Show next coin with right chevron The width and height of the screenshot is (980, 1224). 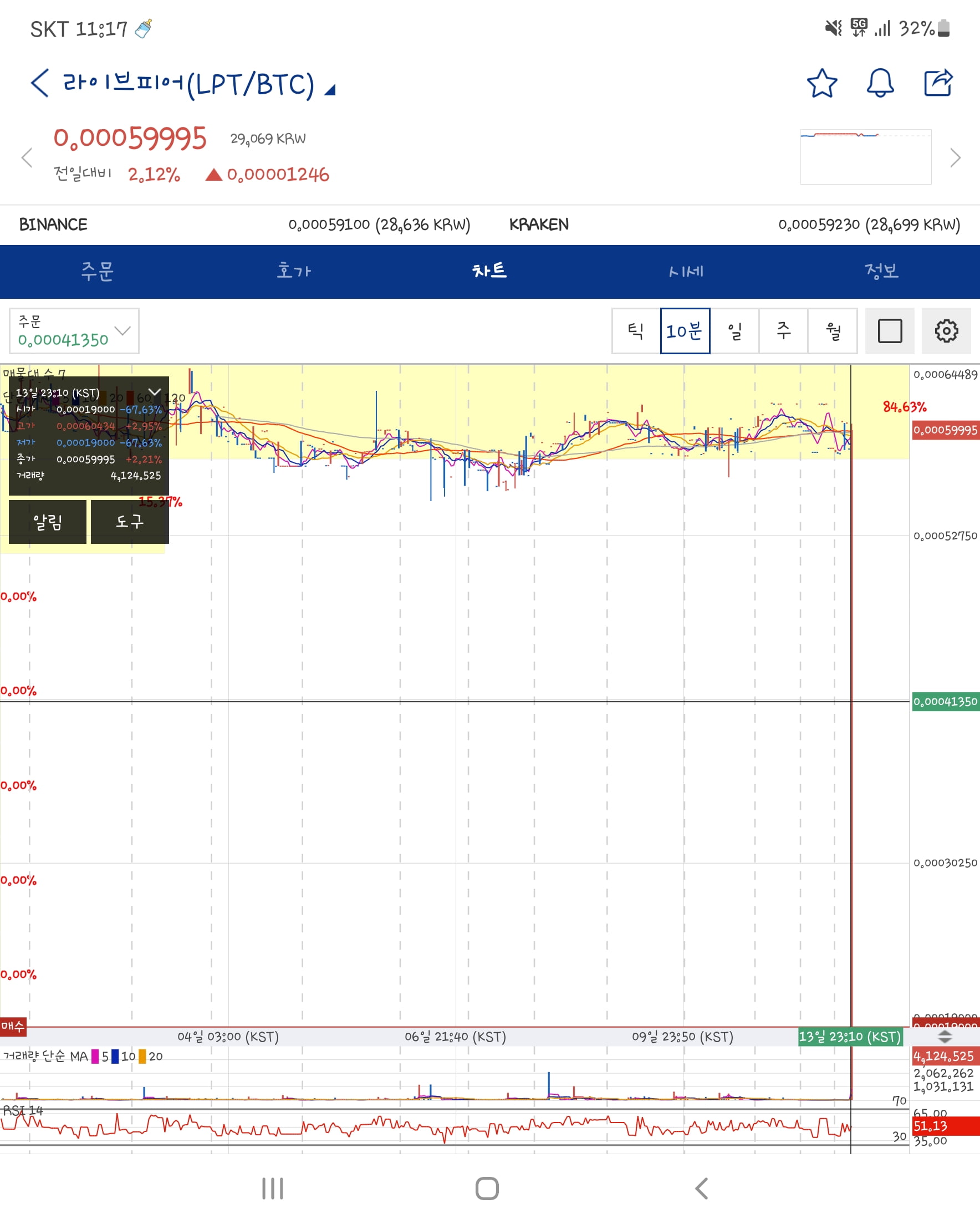(x=955, y=157)
